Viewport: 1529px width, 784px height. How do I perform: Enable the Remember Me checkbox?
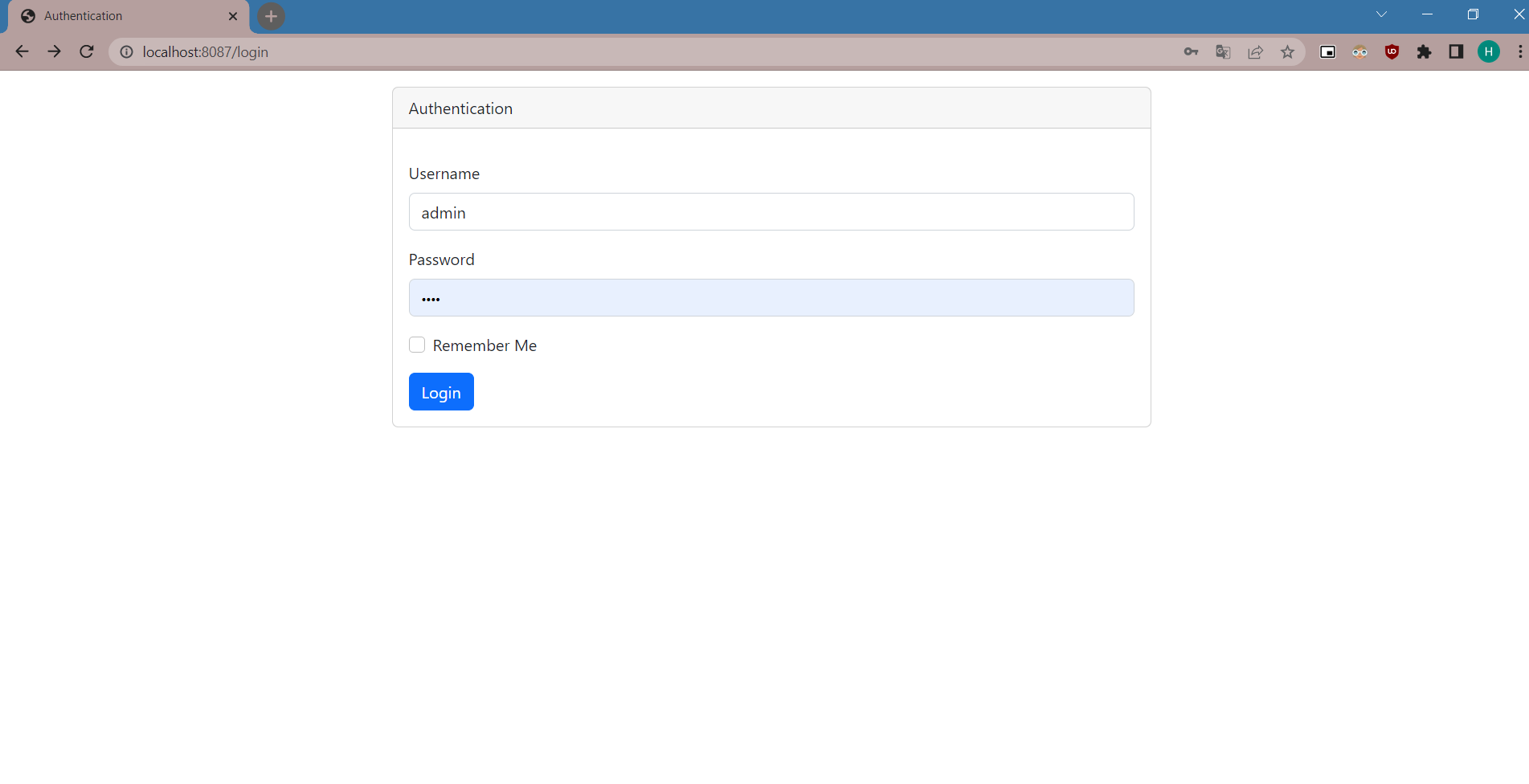417,344
